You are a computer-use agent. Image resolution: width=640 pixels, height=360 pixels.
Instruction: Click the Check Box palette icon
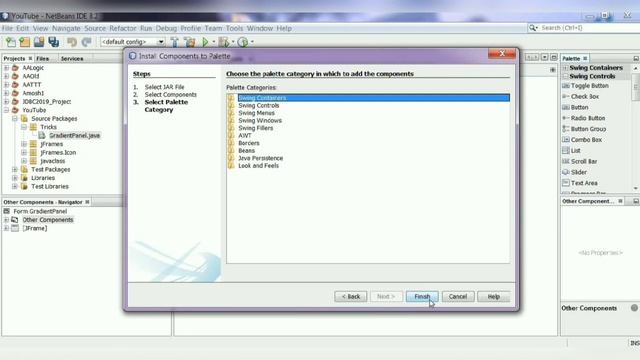[566, 96]
